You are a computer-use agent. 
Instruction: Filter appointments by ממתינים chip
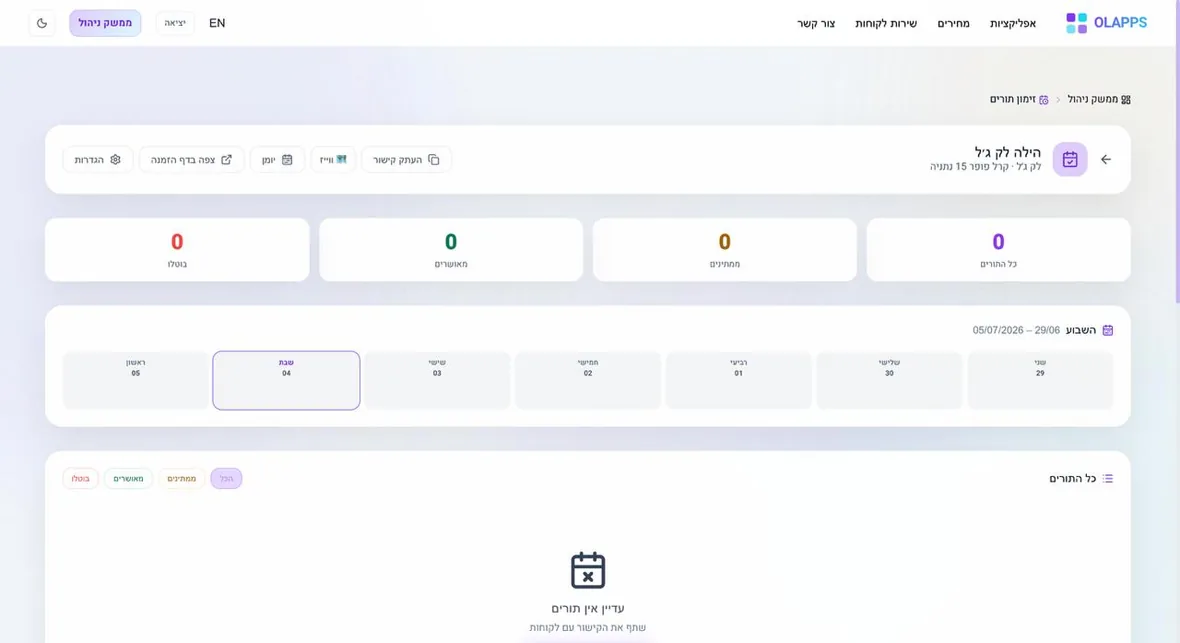tap(181, 478)
